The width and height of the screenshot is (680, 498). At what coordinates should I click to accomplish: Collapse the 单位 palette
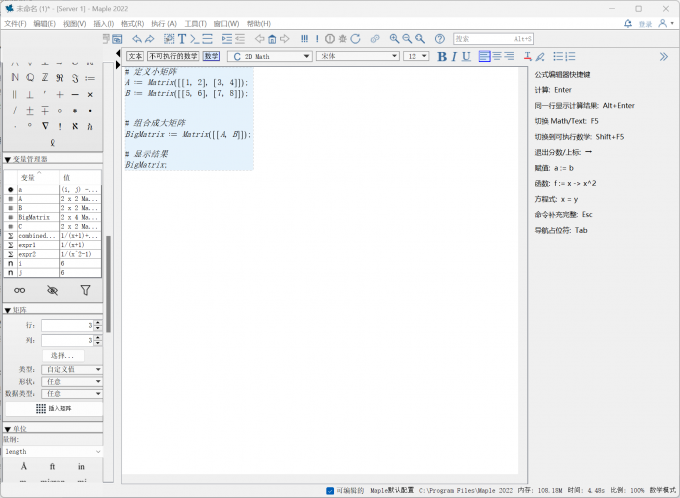(x=7, y=429)
